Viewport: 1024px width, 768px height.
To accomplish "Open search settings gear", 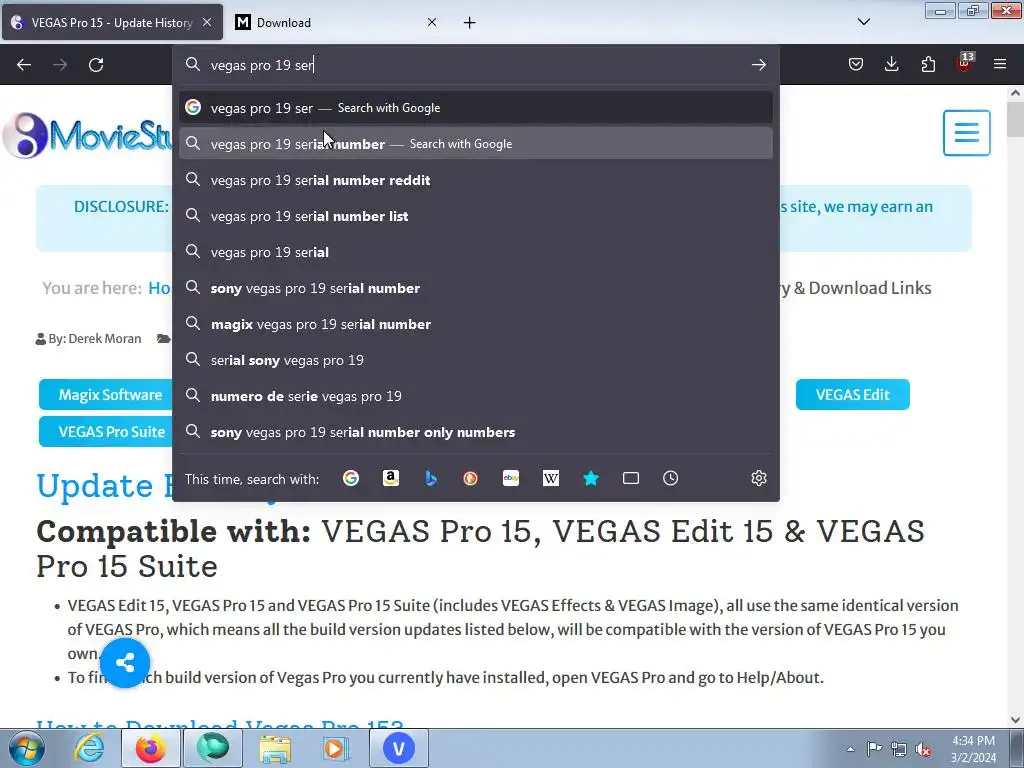I will click(x=758, y=479).
